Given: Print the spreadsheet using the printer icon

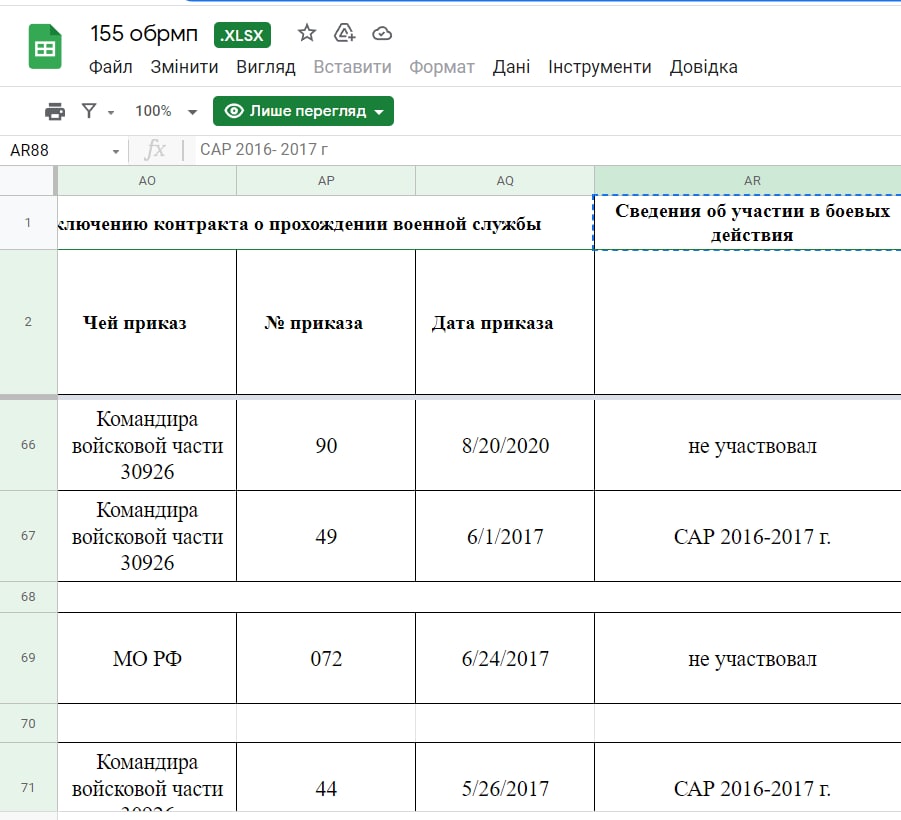Looking at the screenshot, I should pyautogui.click(x=55, y=111).
